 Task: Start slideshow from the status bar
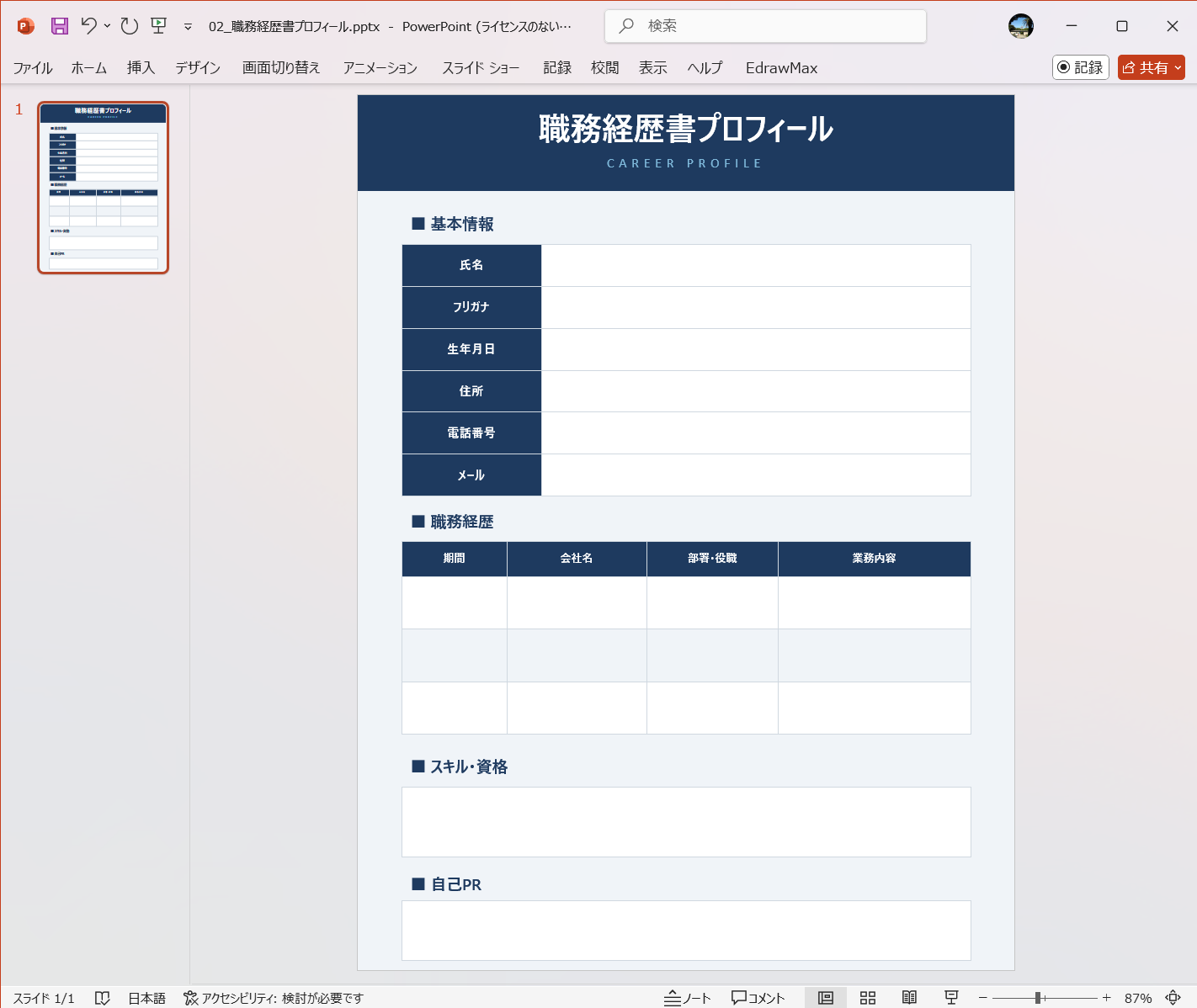pyautogui.click(x=951, y=997)
